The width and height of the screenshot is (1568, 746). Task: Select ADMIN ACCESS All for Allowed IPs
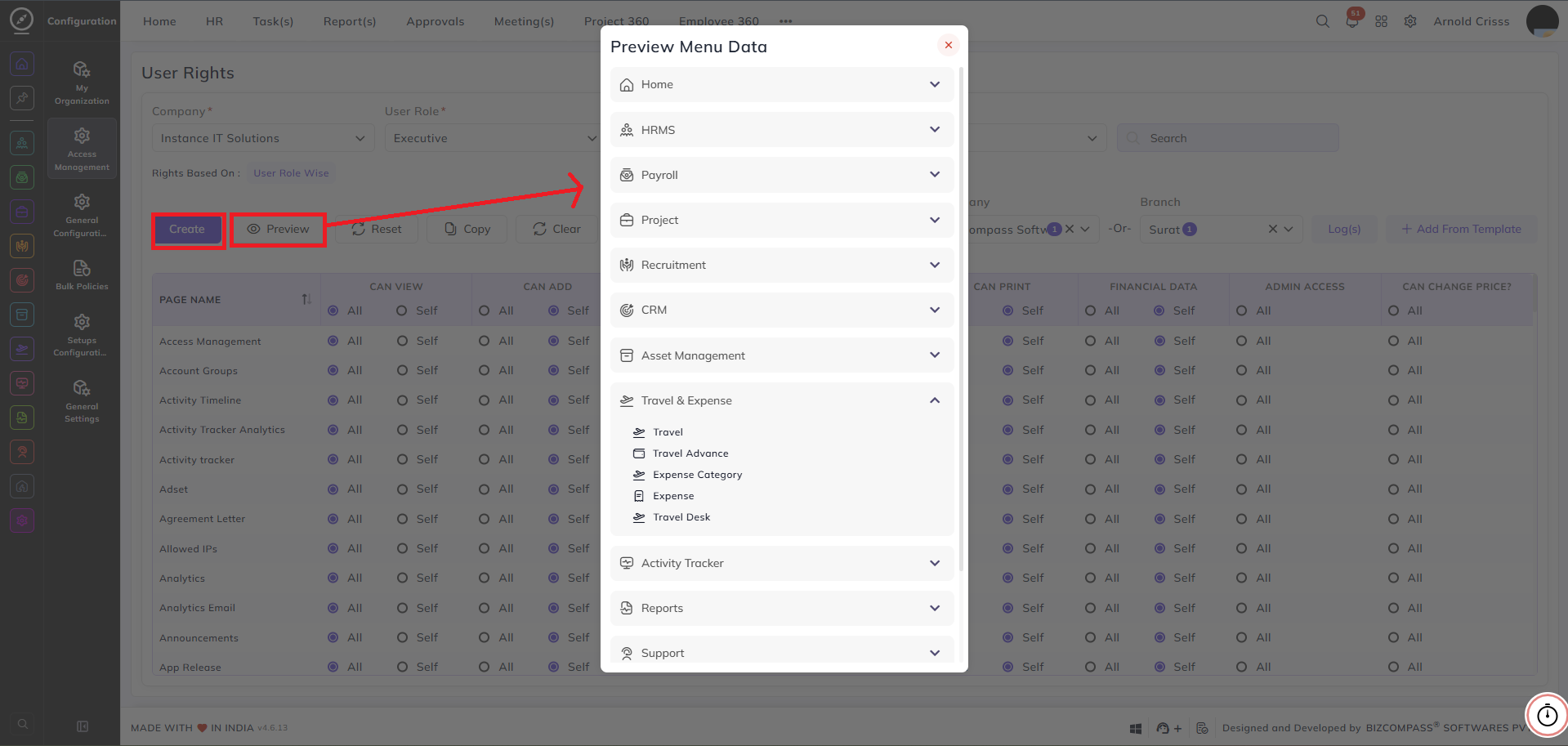[x=1242, y=548]
